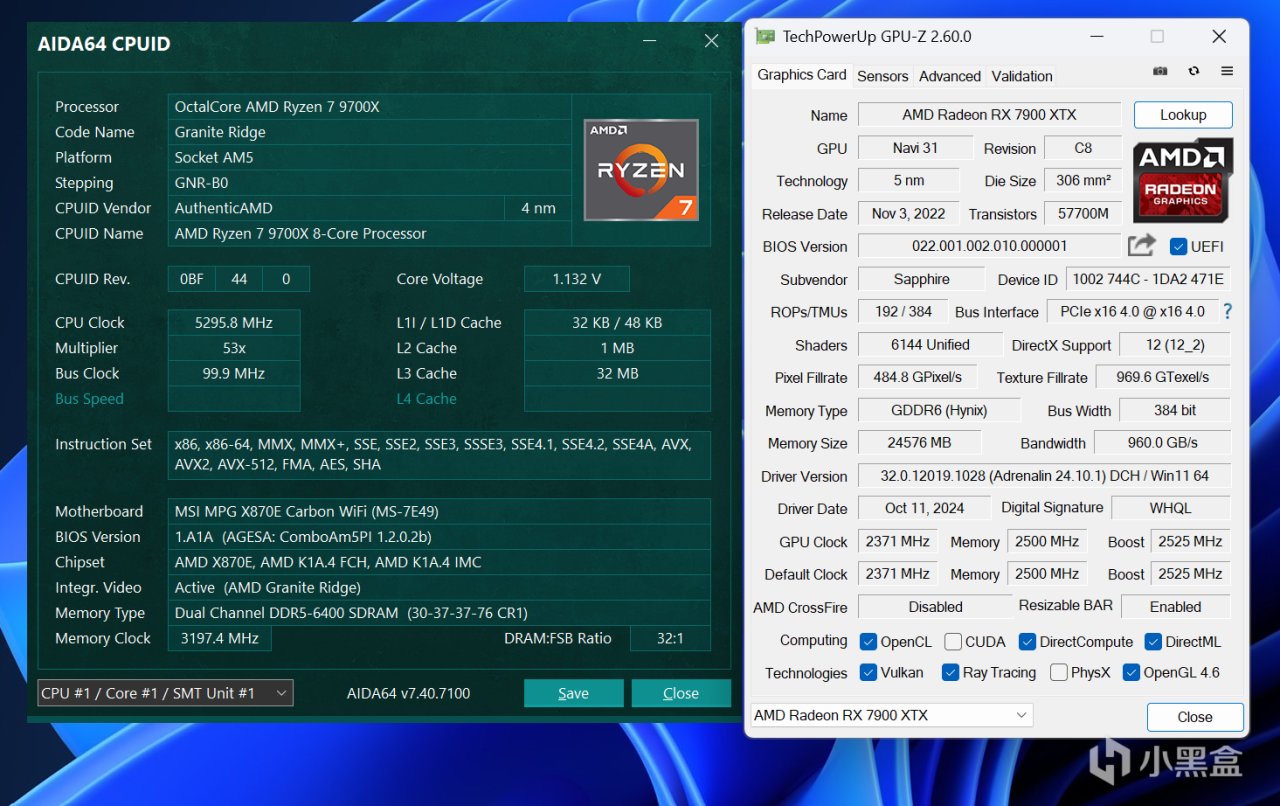
Task: Click the Memory Clock 3197.4 MHz value
Action: click(x=219, y=638)
